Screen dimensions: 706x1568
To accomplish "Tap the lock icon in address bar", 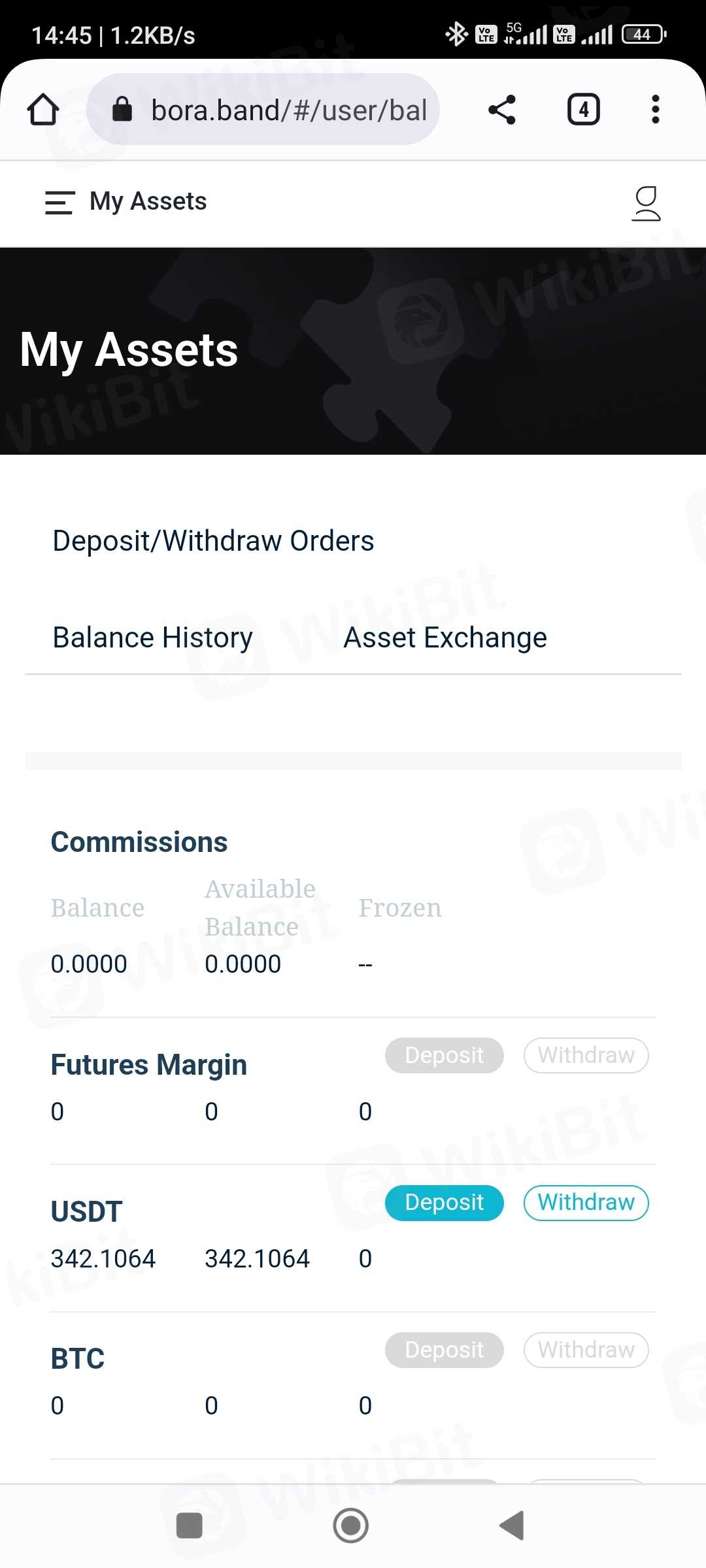I will pos(122,109).
